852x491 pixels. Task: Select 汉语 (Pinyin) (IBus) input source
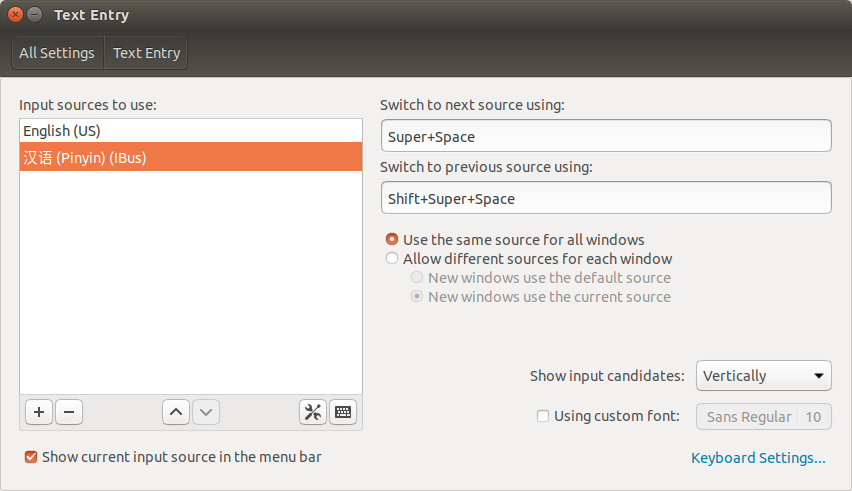click(191, 157)
